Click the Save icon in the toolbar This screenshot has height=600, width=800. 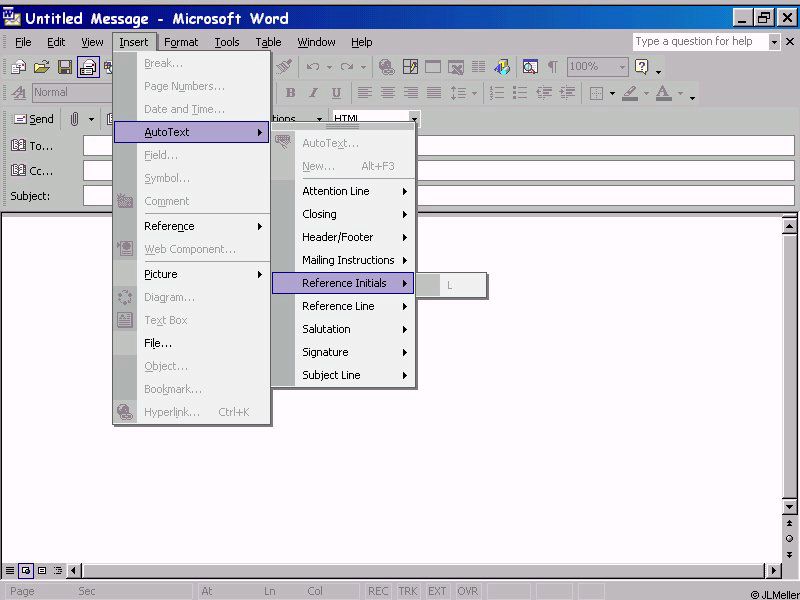[x=65, y=67]
